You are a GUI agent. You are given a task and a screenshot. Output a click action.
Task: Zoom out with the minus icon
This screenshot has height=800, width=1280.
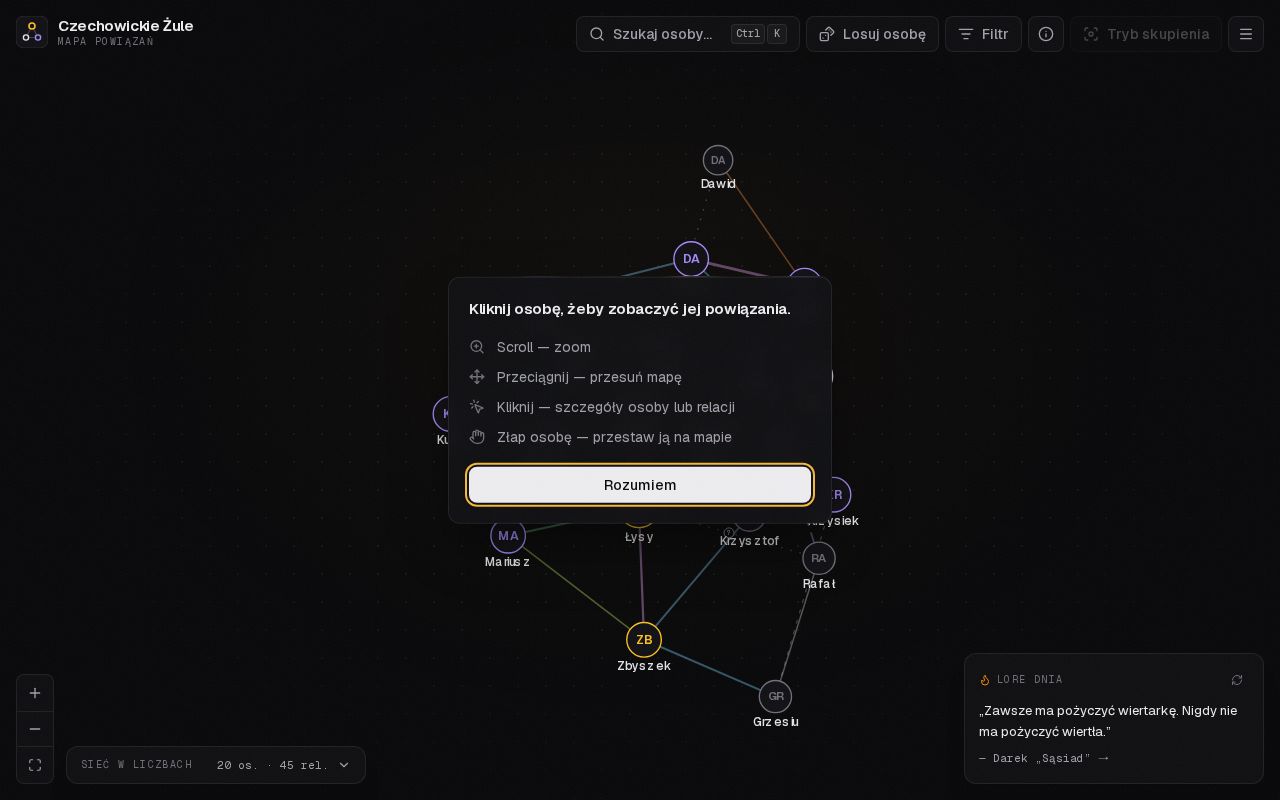pos(35,729)
